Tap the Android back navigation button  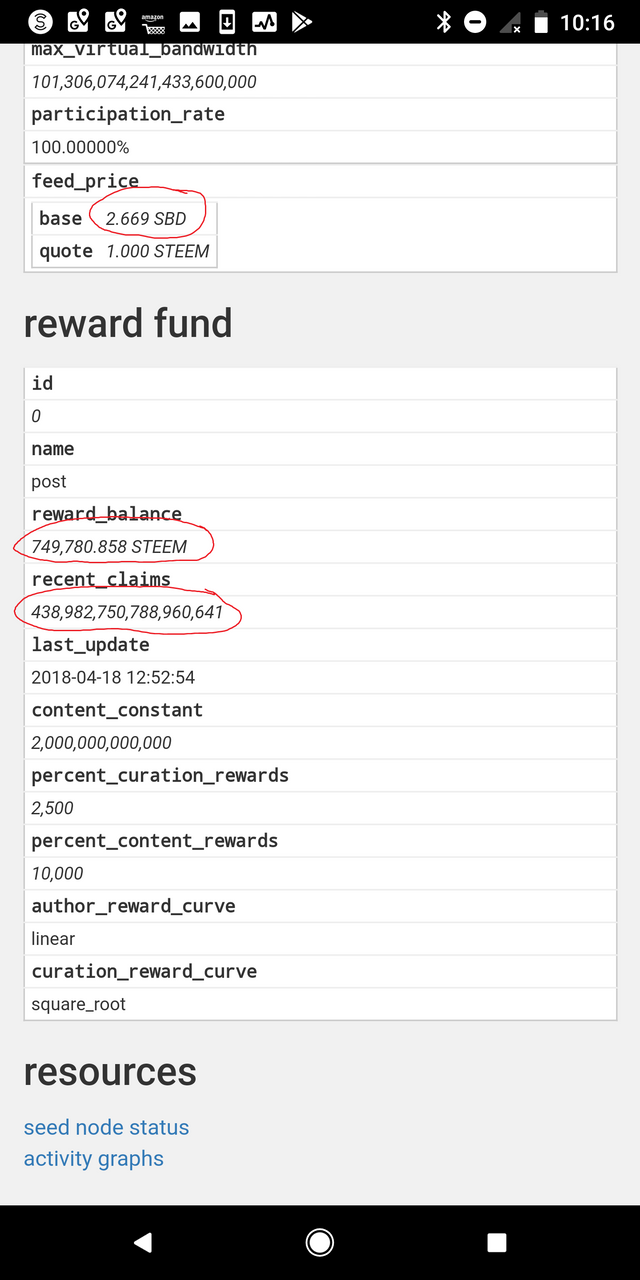tap(143, 1242)
